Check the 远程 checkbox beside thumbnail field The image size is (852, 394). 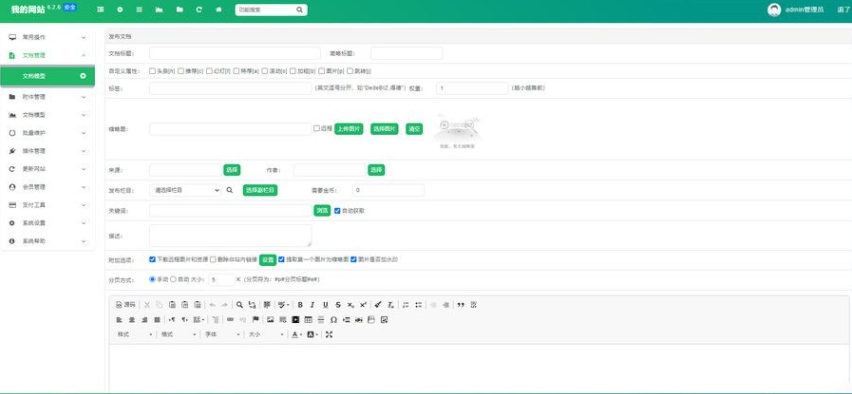tap(316, 128)
